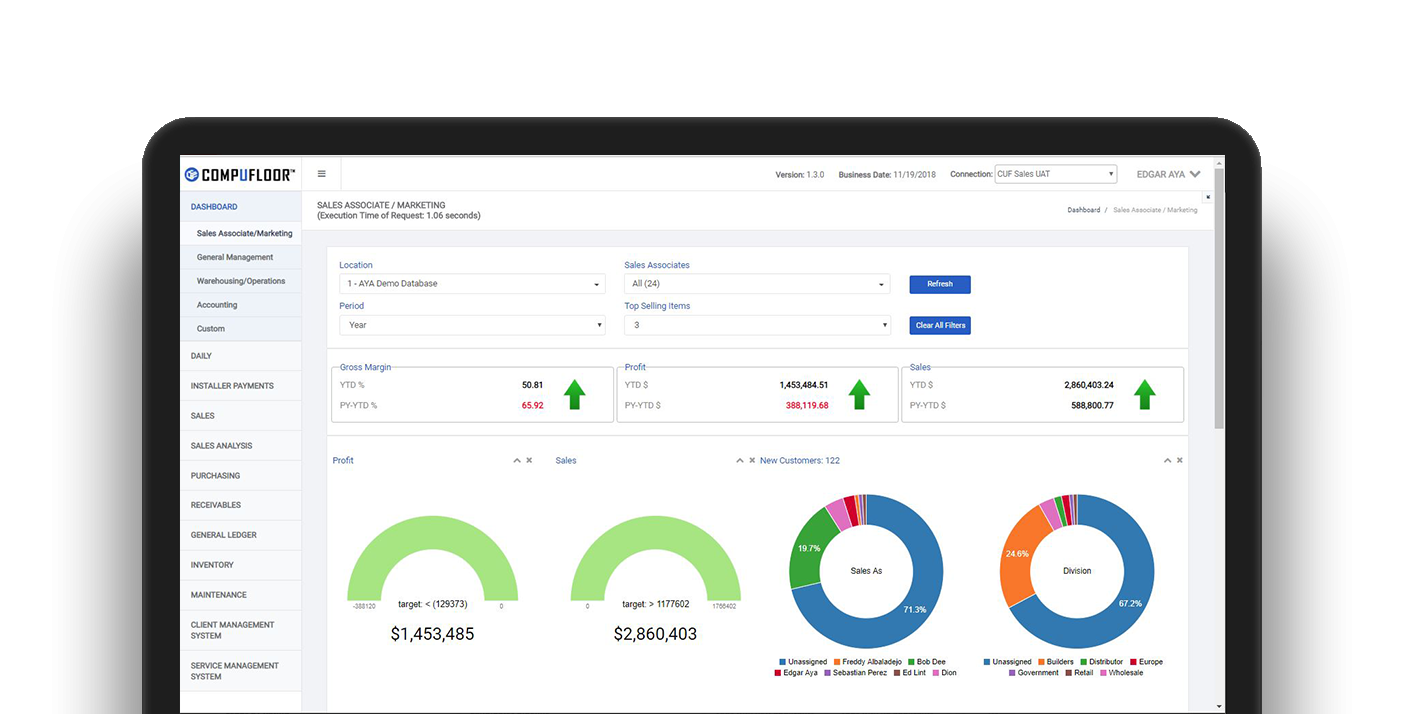Image resolution: width=1423 pixels, height=714 pixels.
Task: Click the CompuFloor logo
Action: [x=240, y=175]
